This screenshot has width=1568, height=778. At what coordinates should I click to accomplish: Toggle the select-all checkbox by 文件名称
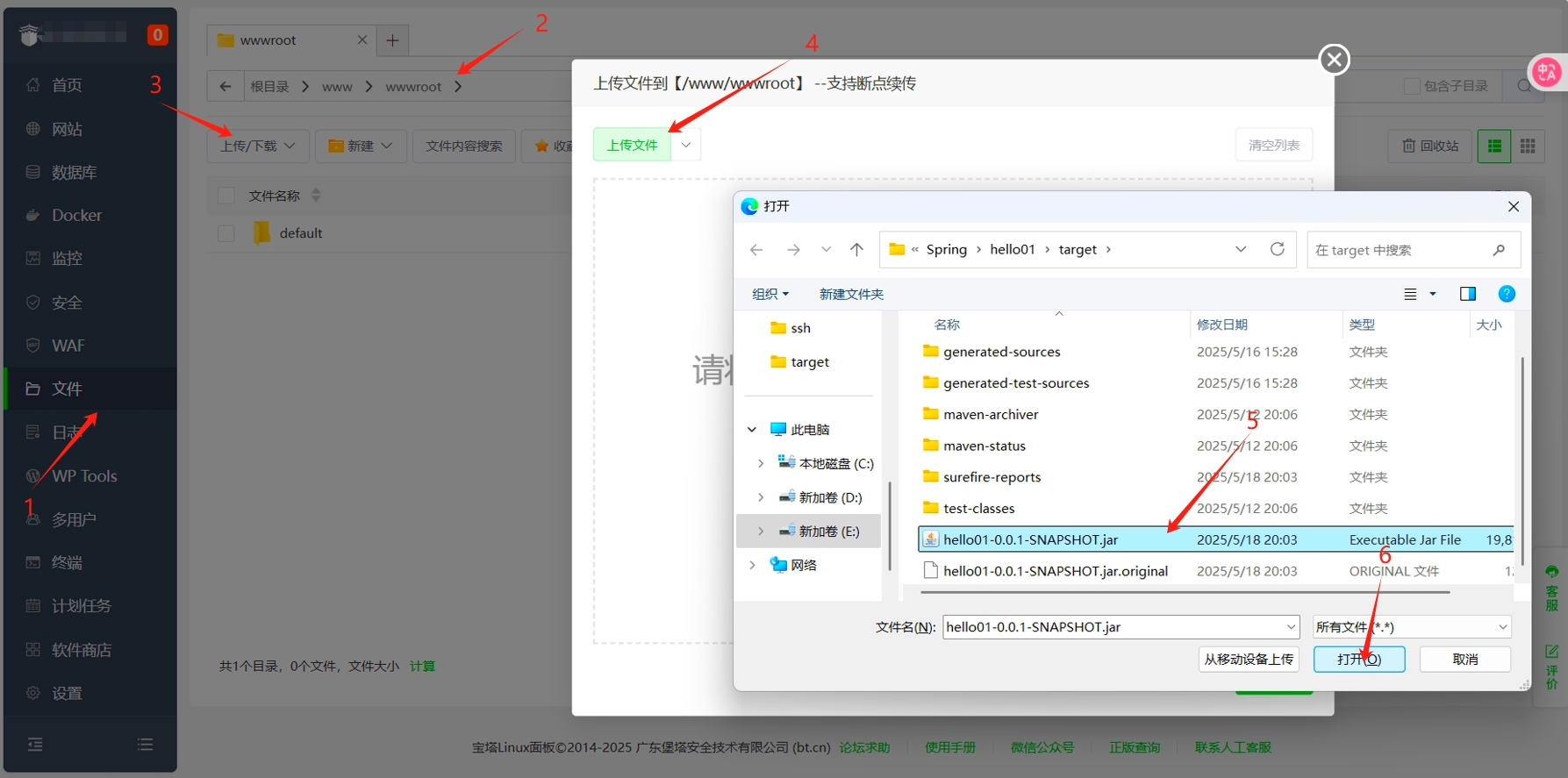point(226,196)
